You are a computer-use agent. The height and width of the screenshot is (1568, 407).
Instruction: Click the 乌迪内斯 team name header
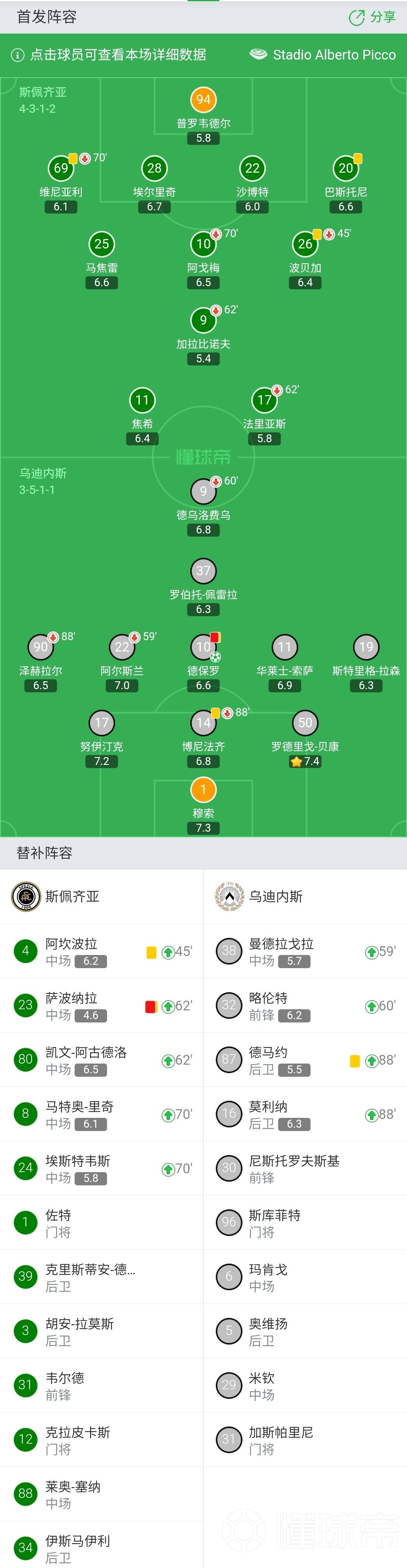coord(275,896)
